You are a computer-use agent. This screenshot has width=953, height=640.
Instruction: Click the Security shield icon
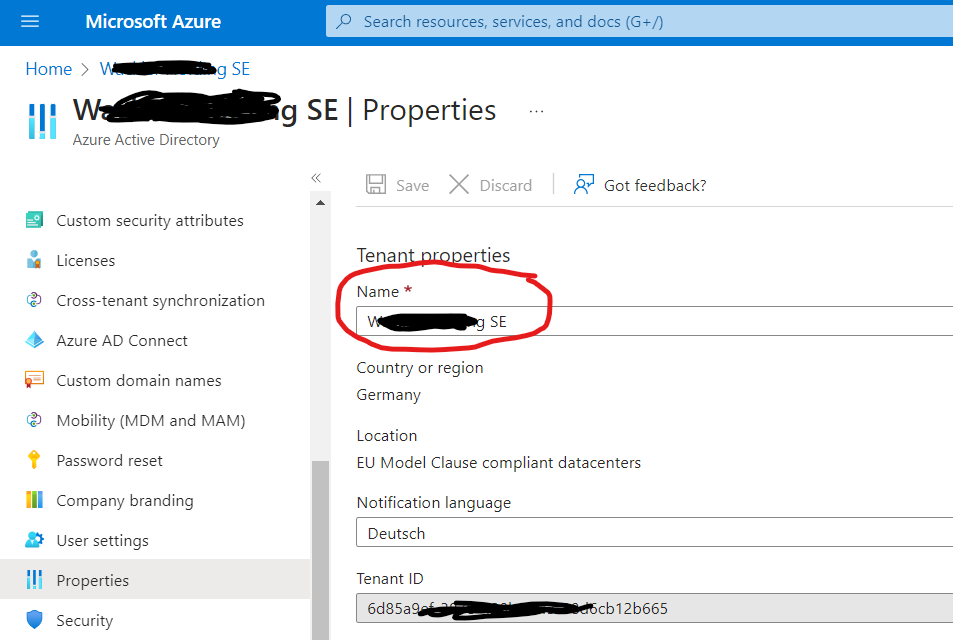[35, 619]
